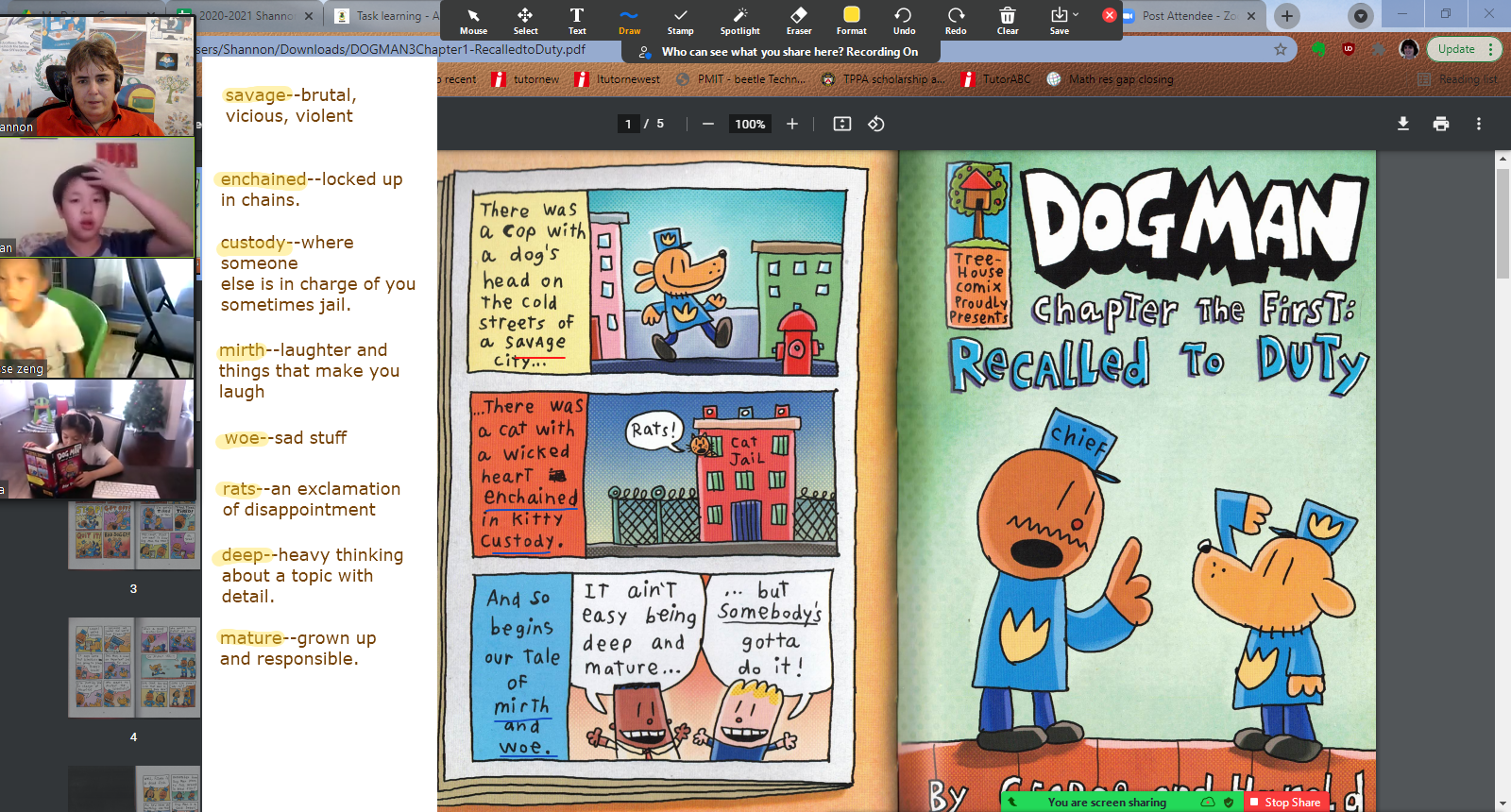The height and width of the screenshot is (812, 1511).
Task: Click the green shield security icon
Action: (x=1229, y=803)
